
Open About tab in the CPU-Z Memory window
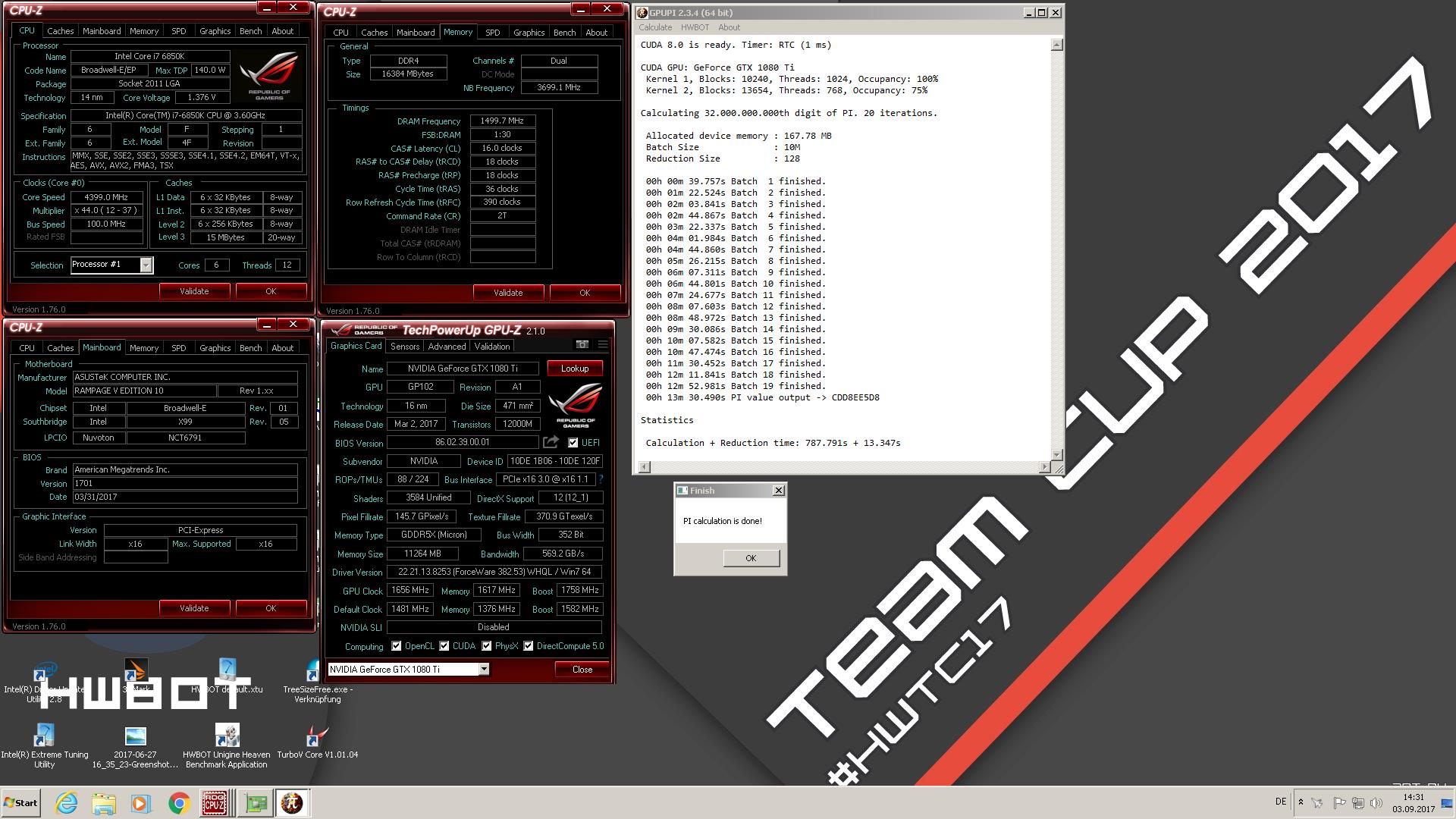point(596,33)
